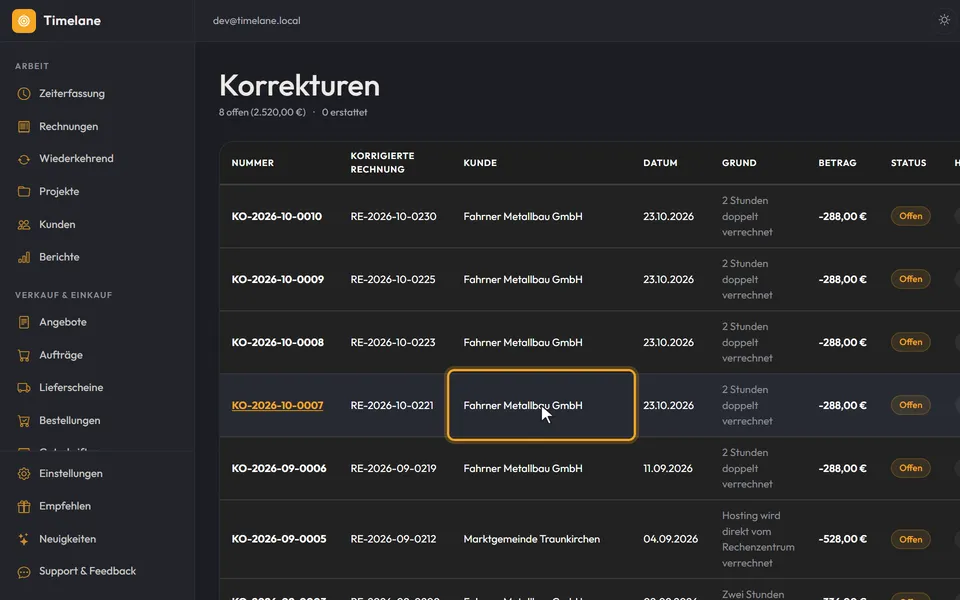Click the Bestellungen cart icon
Viewport: 960px width, 600px height.
pyautogui.click(x=24, y=421)
